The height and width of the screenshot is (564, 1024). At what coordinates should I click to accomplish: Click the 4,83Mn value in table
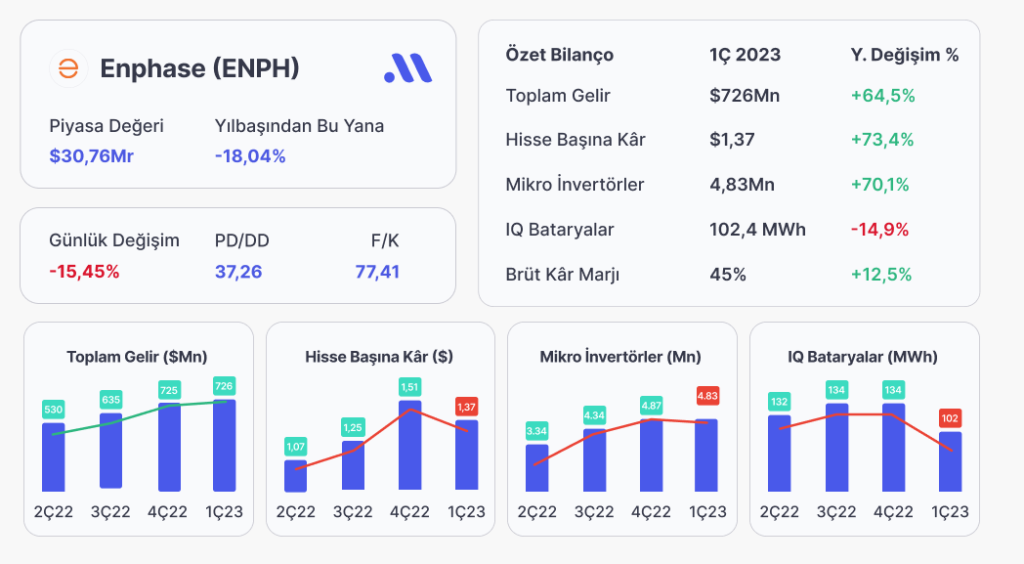(742, 185)
